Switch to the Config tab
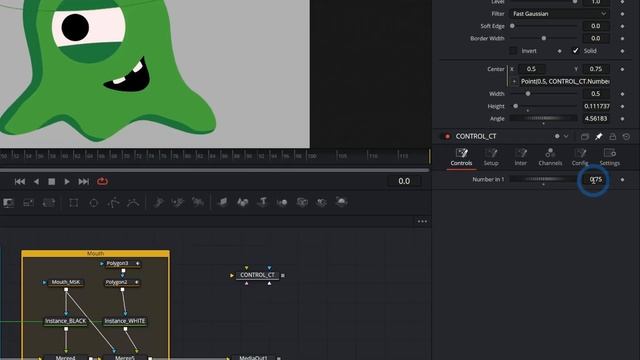Screen dimensions: 640x360 (580, 157)
